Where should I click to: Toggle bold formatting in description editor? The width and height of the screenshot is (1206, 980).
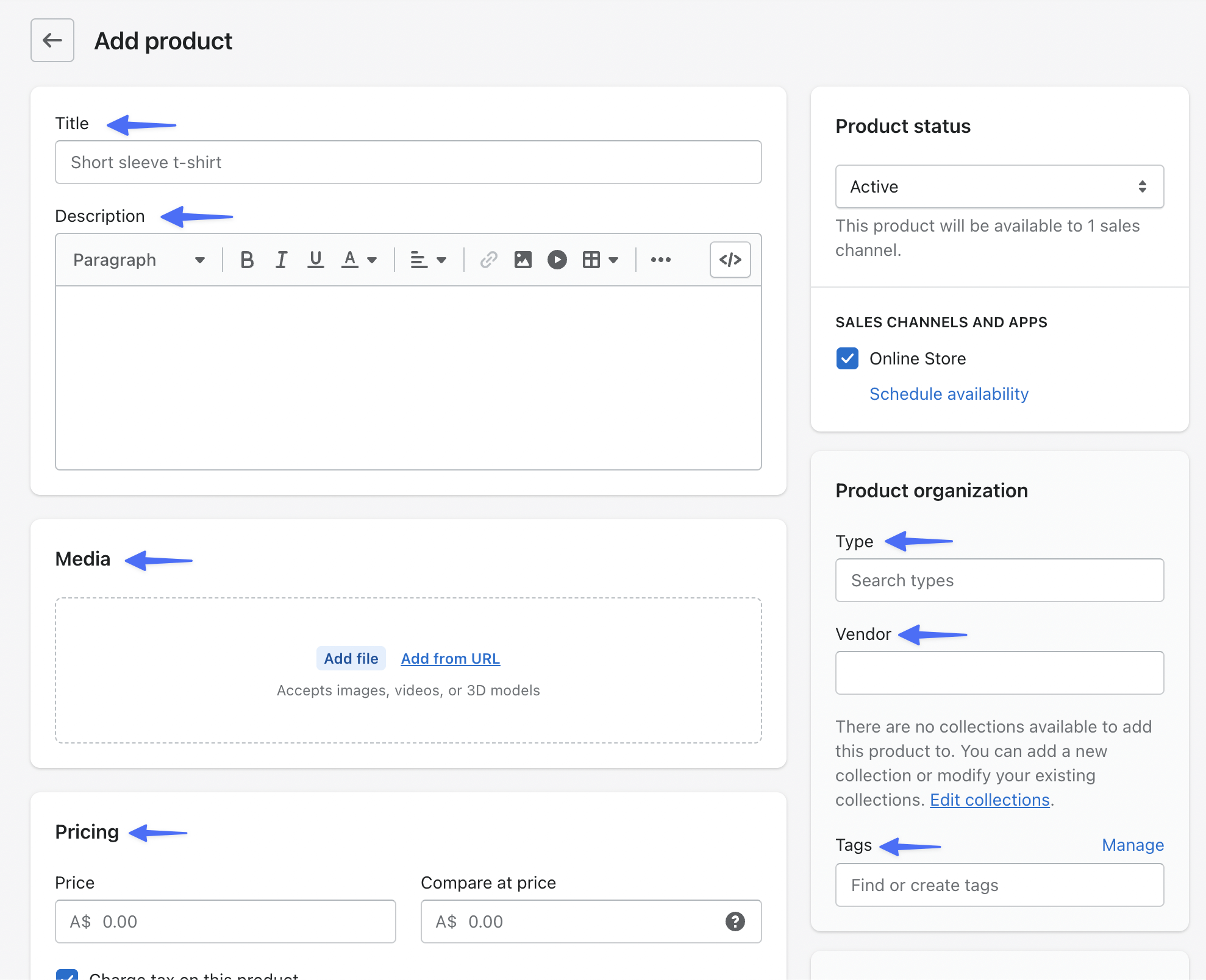247,260
